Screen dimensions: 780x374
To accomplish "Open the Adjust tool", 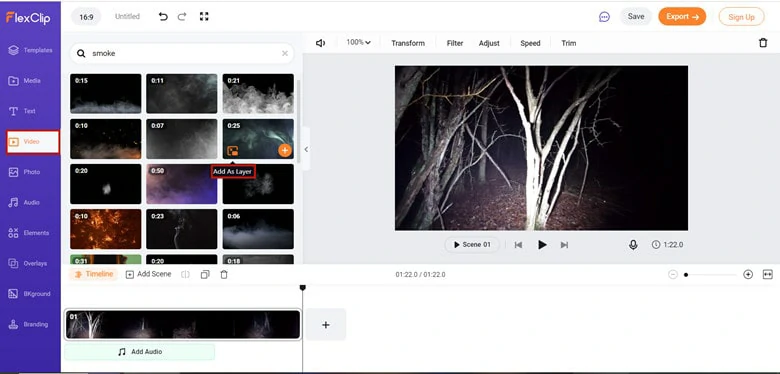I will click(489, 43).
